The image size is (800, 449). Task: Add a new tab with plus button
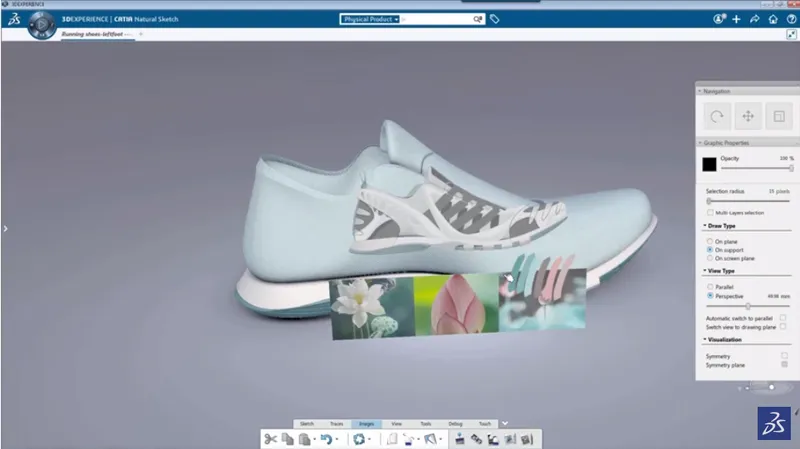[x=141, y=34]
